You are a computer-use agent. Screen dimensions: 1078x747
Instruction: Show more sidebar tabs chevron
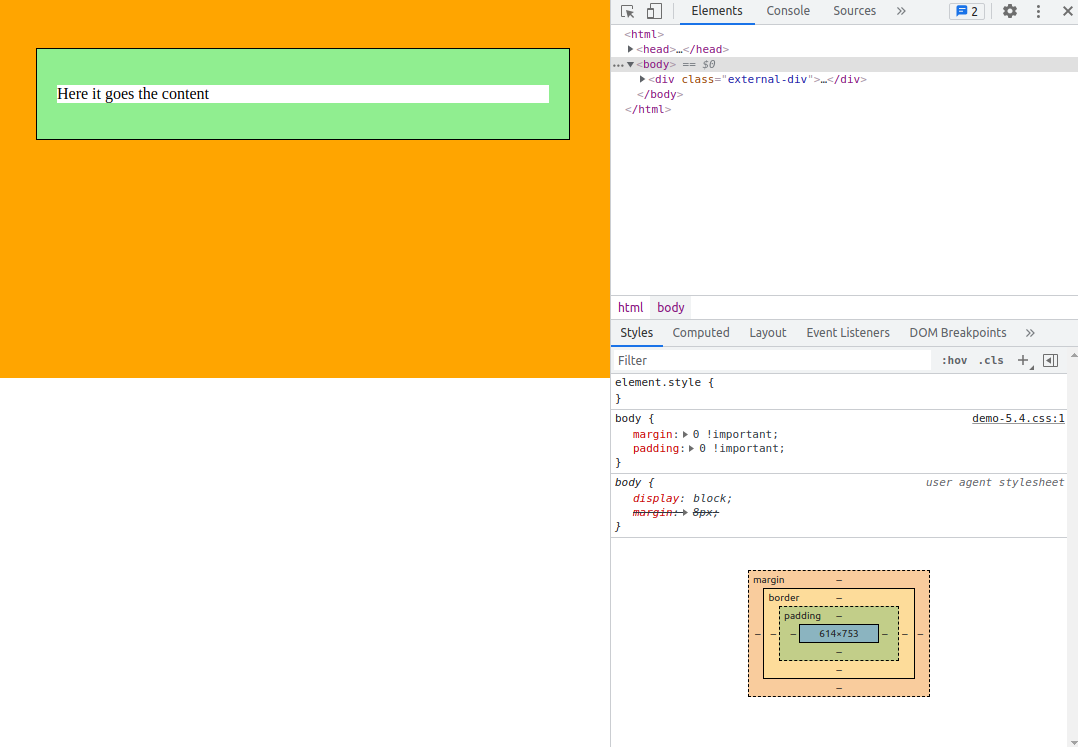[x=1030, y=333]
